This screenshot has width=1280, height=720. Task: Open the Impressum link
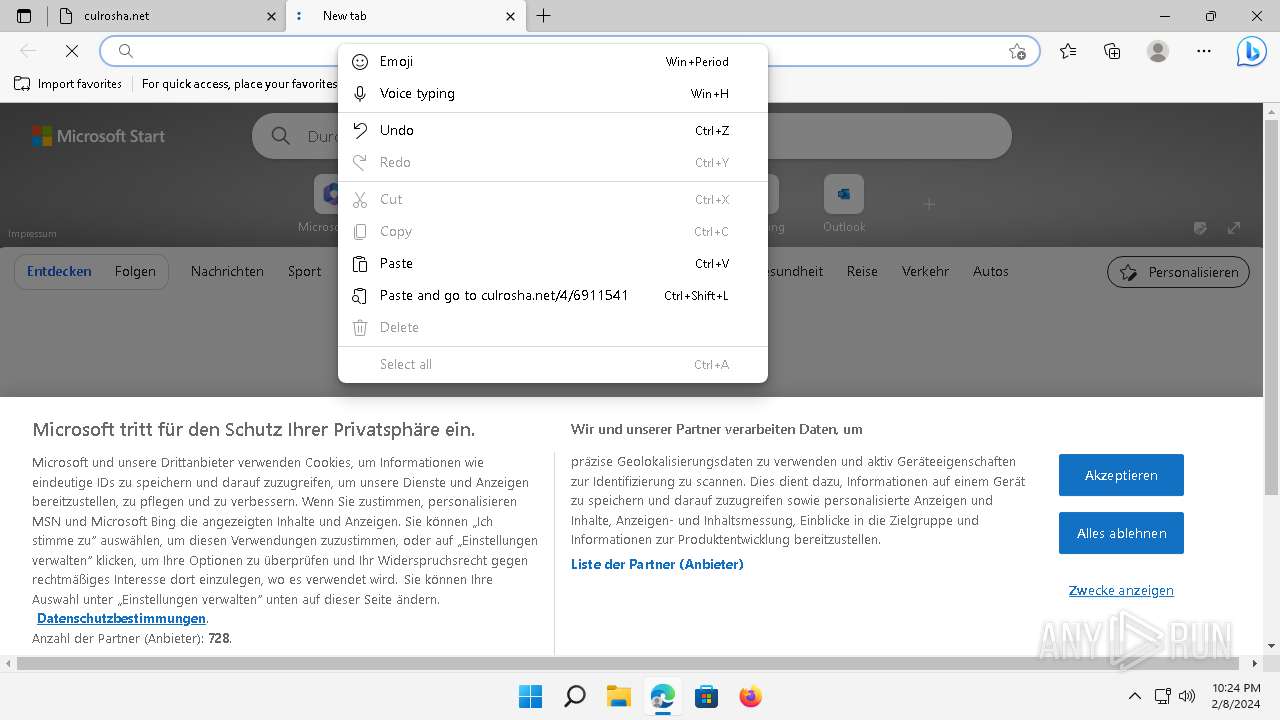point(32,234)
